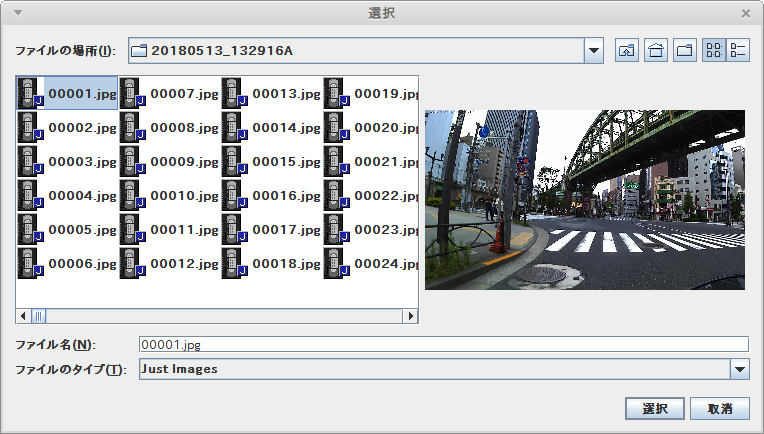Click the icon of 00003.jpg
764x434 pixels.
pyautogui.click(x=31, y=161)
